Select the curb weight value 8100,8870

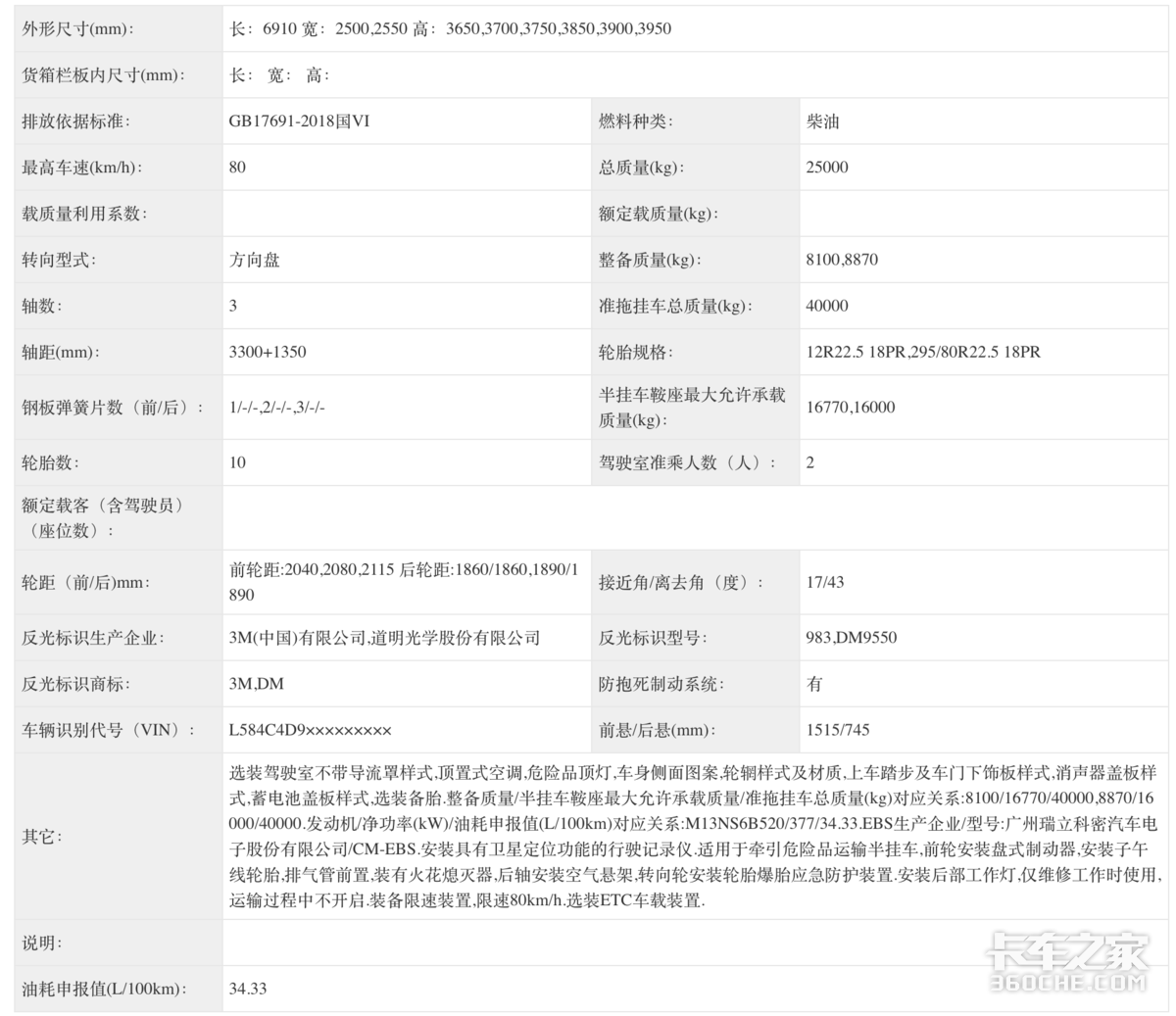(842, 261)
